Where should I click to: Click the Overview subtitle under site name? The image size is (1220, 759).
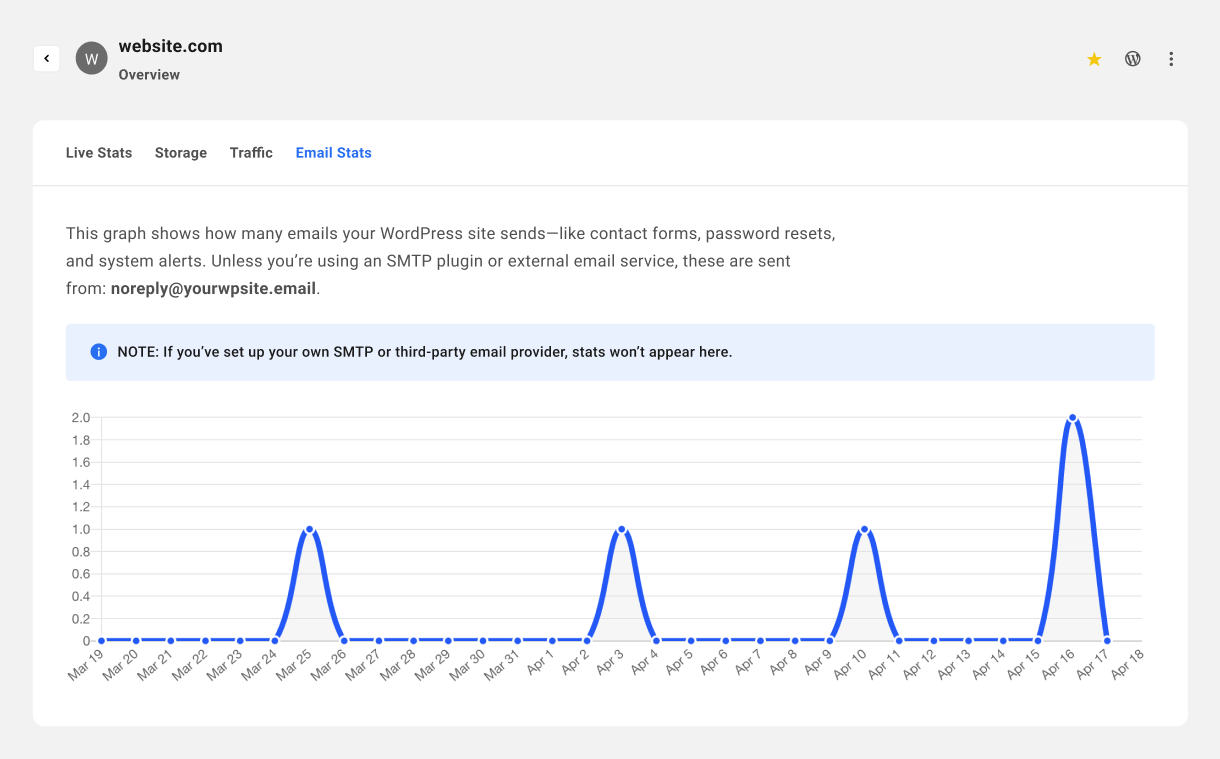[x=149, y=75]
